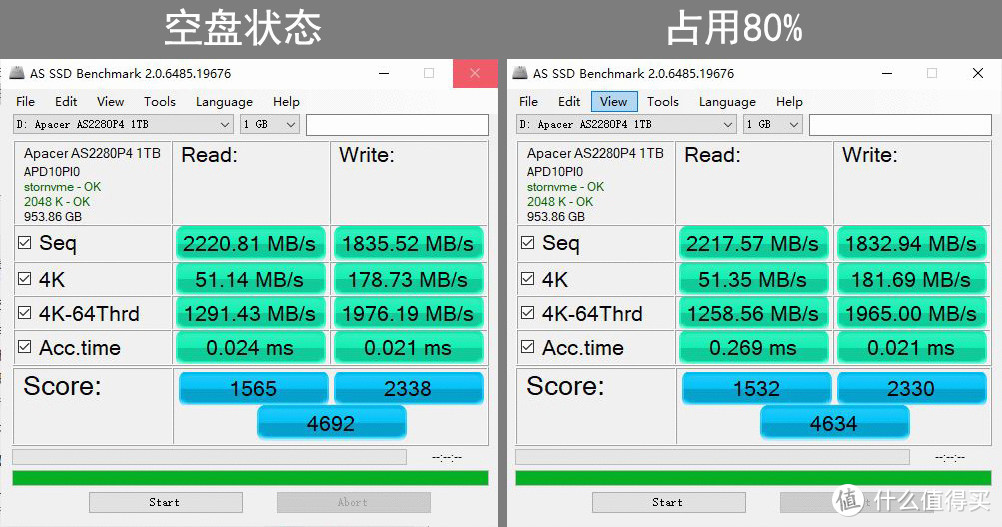This screenshot has height=527, width=1002.
Task: Toggle the Acc.time checkbox in right window
Action: 527,347
